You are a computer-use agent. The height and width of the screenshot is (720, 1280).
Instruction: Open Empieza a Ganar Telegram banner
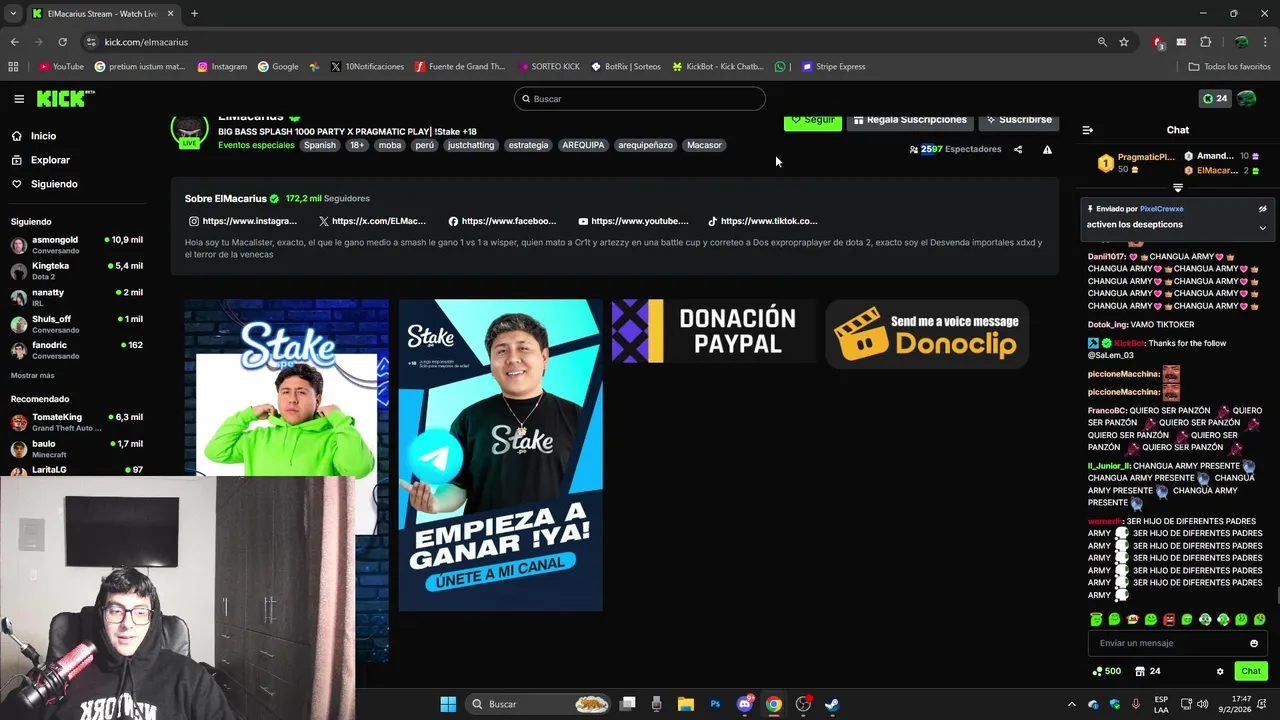click(500, 455)
